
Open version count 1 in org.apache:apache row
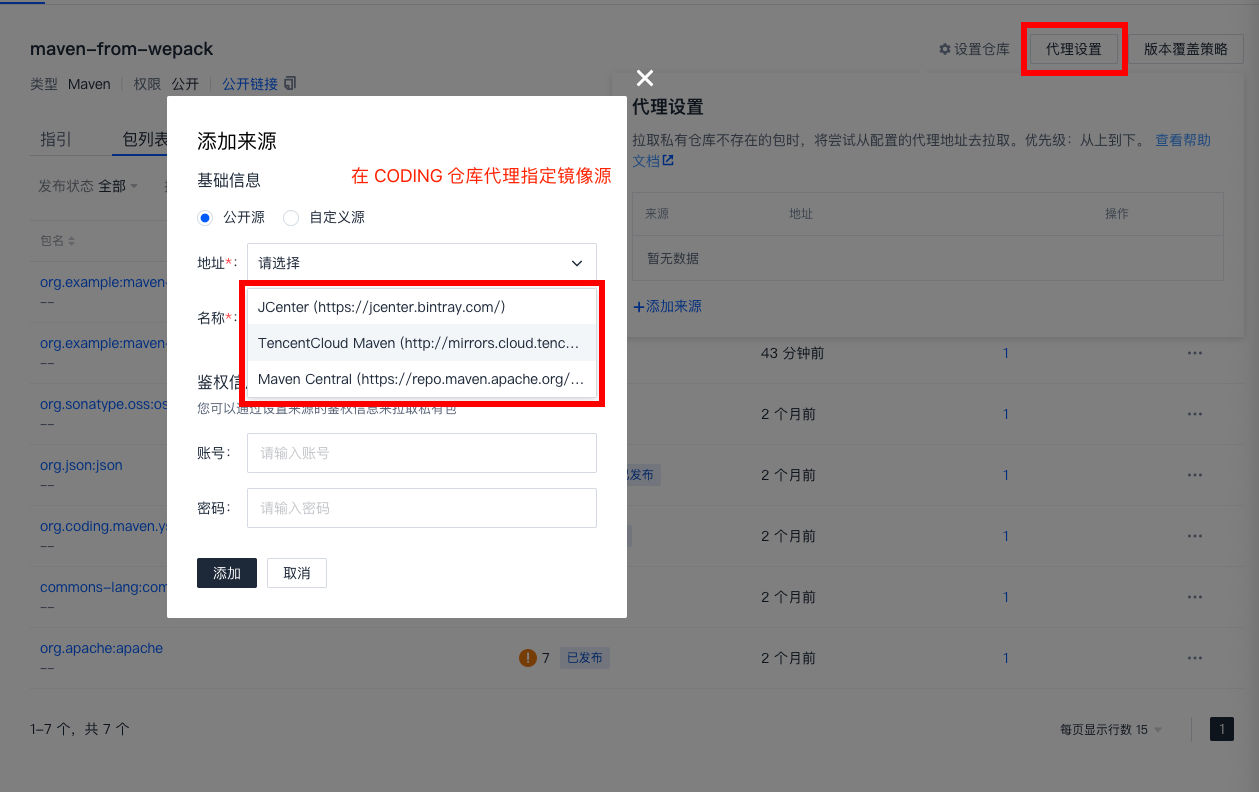(x=1006, y=658)
